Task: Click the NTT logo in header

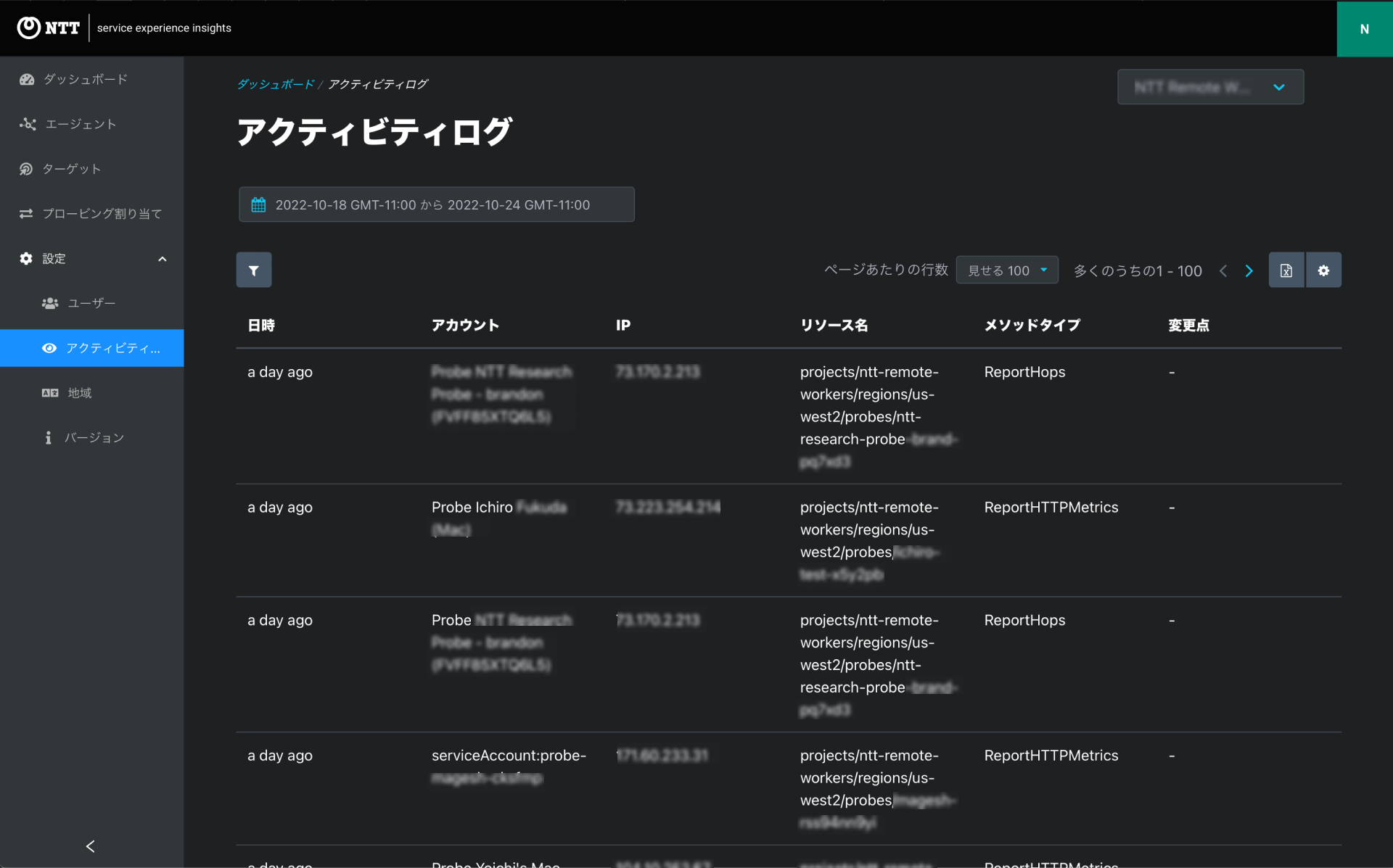Action: tap(48, 28)
